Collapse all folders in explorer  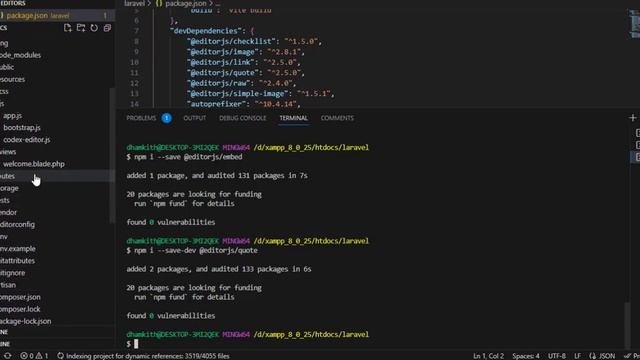click(107, 28)
